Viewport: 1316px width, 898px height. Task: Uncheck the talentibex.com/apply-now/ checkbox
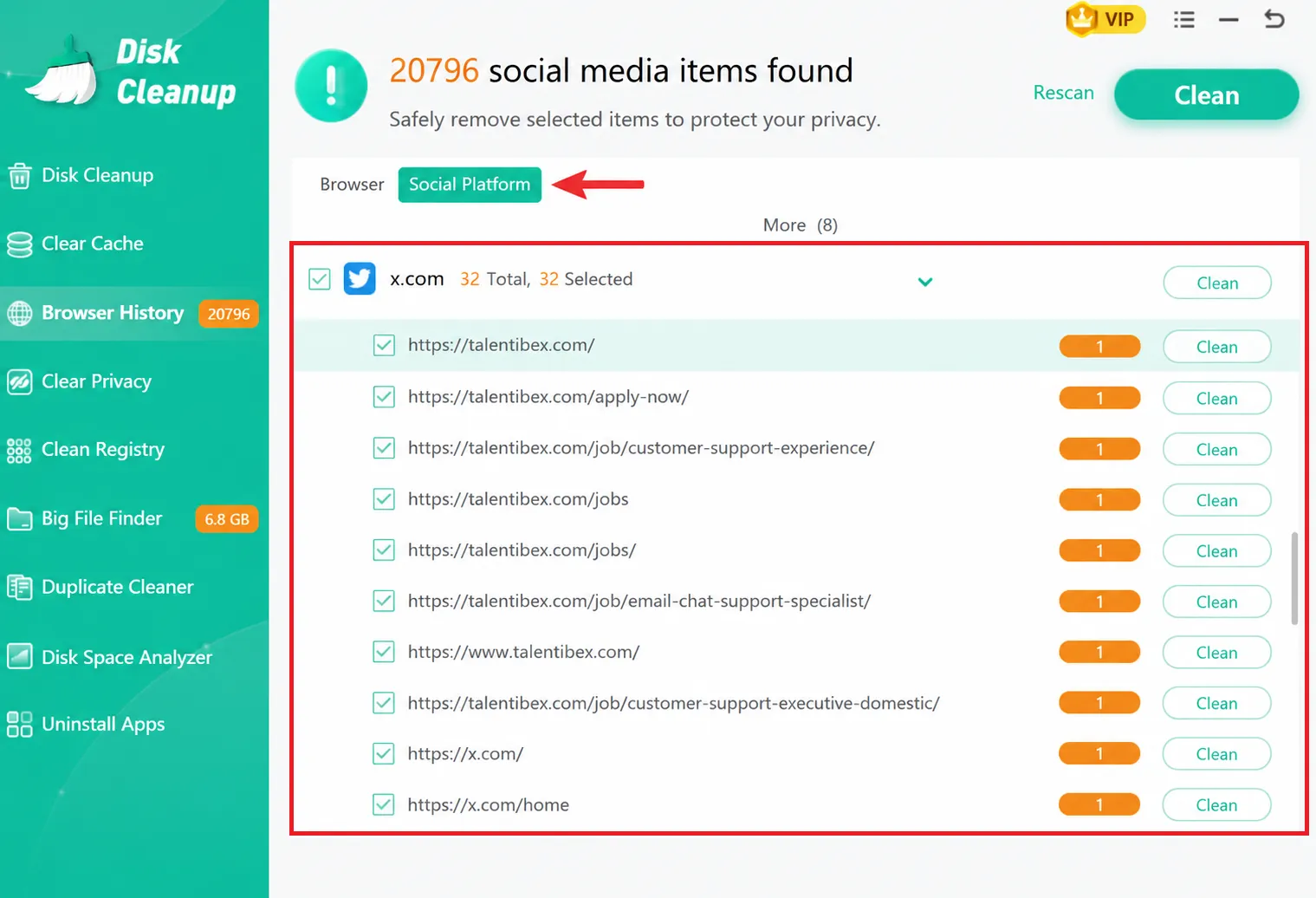coord(384,397)
